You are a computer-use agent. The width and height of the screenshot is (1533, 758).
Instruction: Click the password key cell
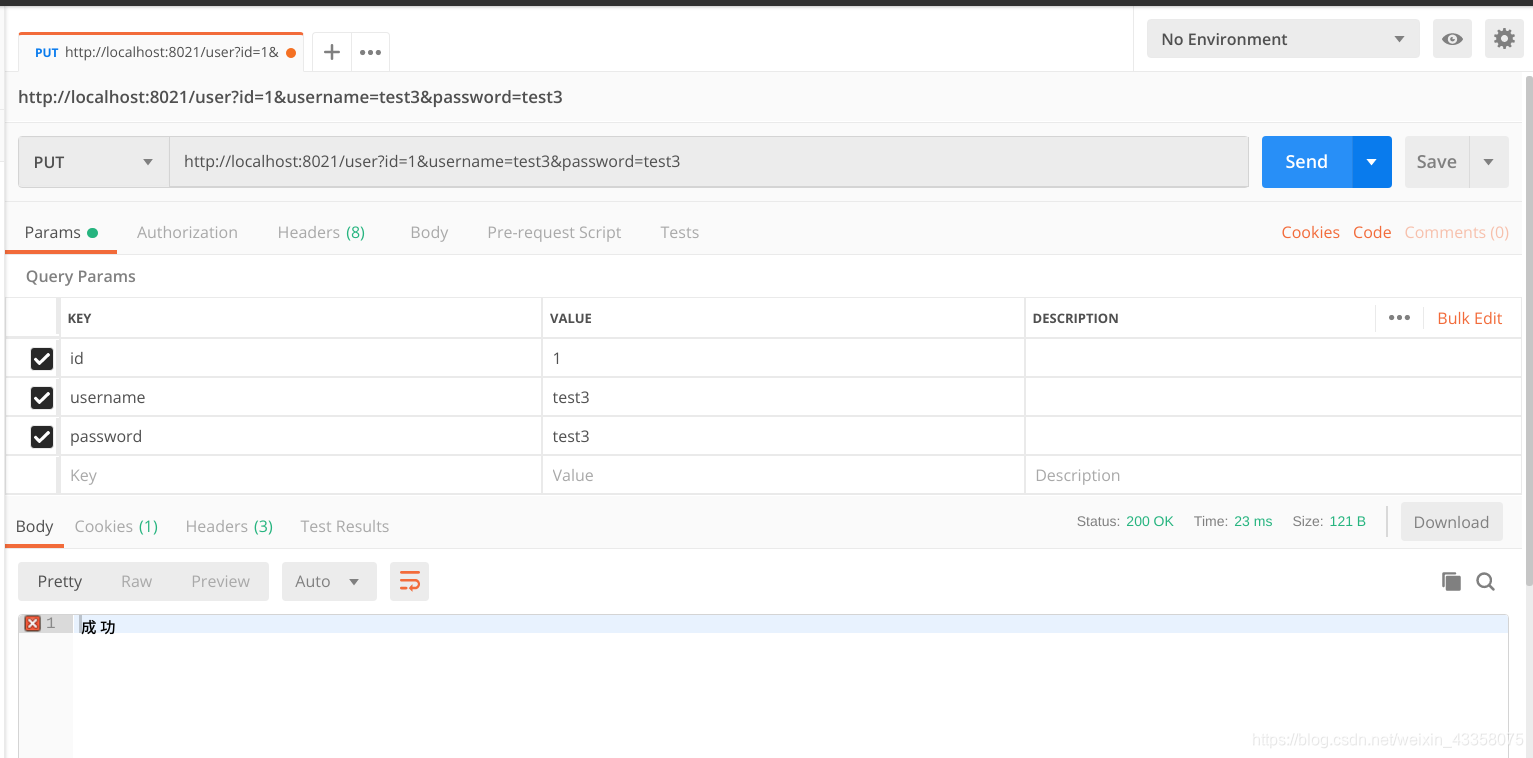(x=300, y=436)
